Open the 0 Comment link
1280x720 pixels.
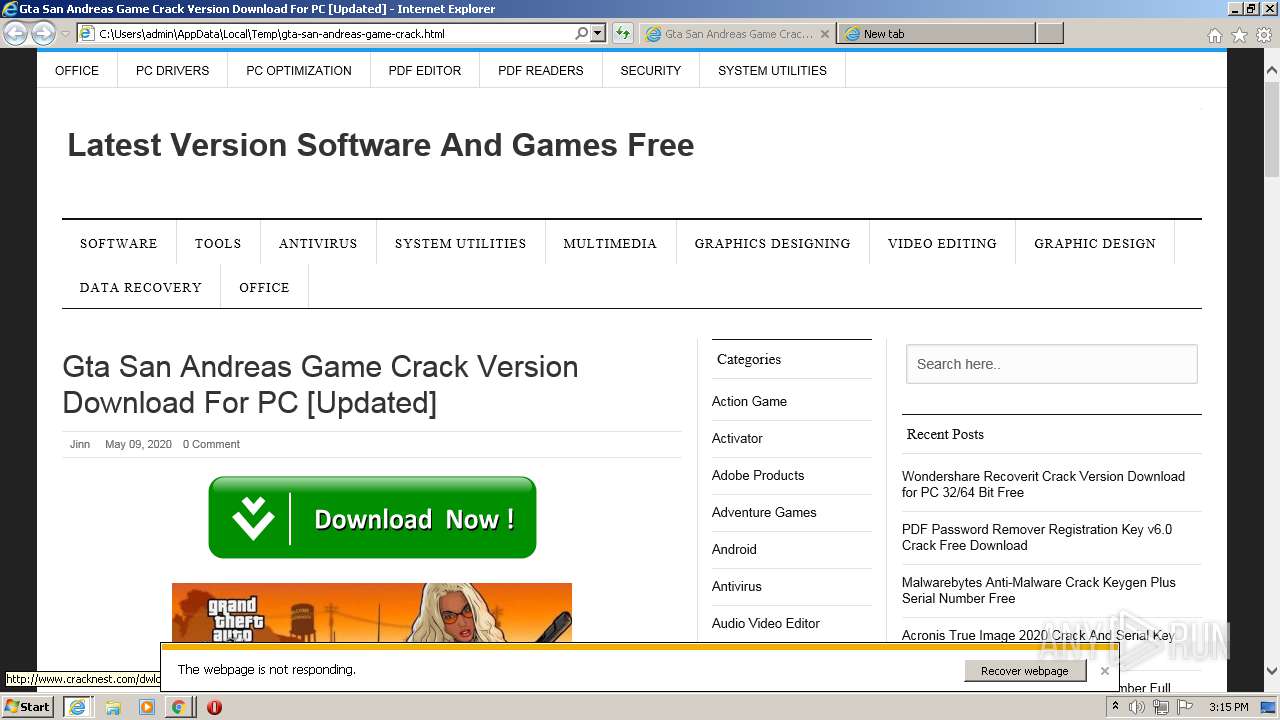(211, 444)
